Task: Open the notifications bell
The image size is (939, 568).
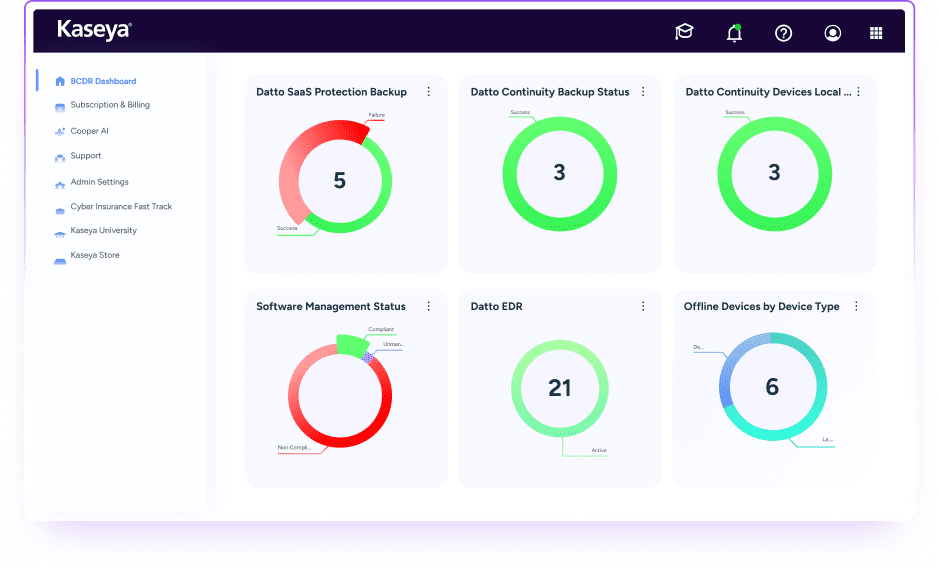Action: (734, 33)
